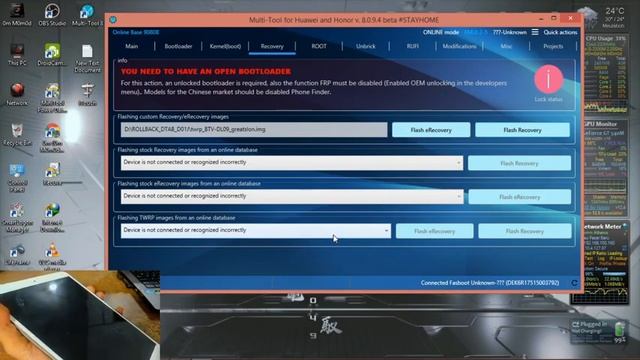The height and width of the screenshot is (360, 640).
Task: Open the VLC cone desktop shortcut
Action: click(52, 255)
